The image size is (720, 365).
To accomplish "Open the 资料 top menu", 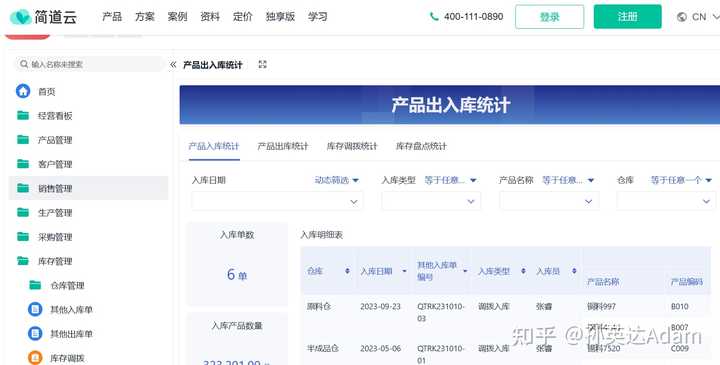I will 210,17.
